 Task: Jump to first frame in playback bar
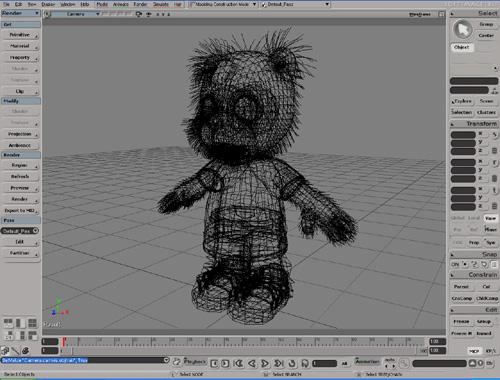238,363
